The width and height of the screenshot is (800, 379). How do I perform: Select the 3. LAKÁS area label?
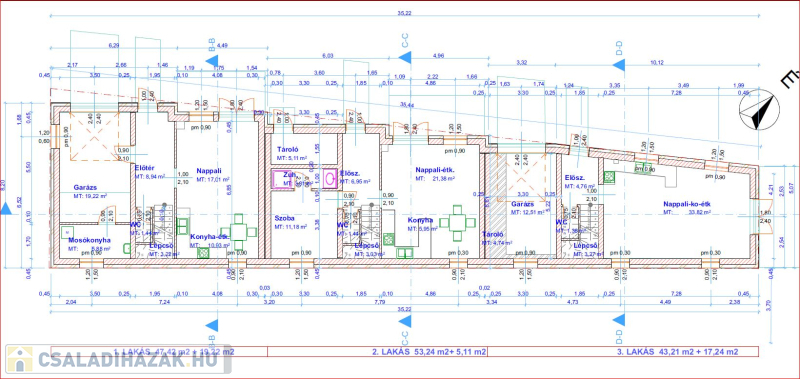coord(677,352)
